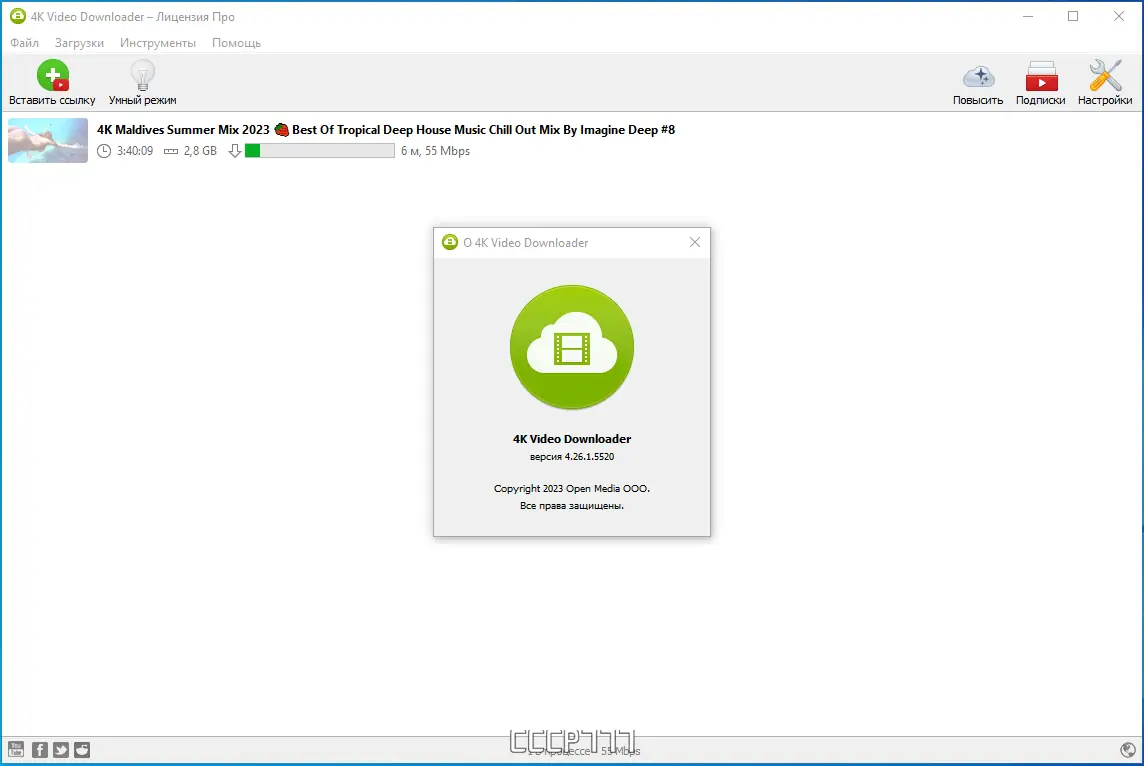Click the YouTube icon in status bar
Screen dimensions: 1144x766
(x=16, y=749)
